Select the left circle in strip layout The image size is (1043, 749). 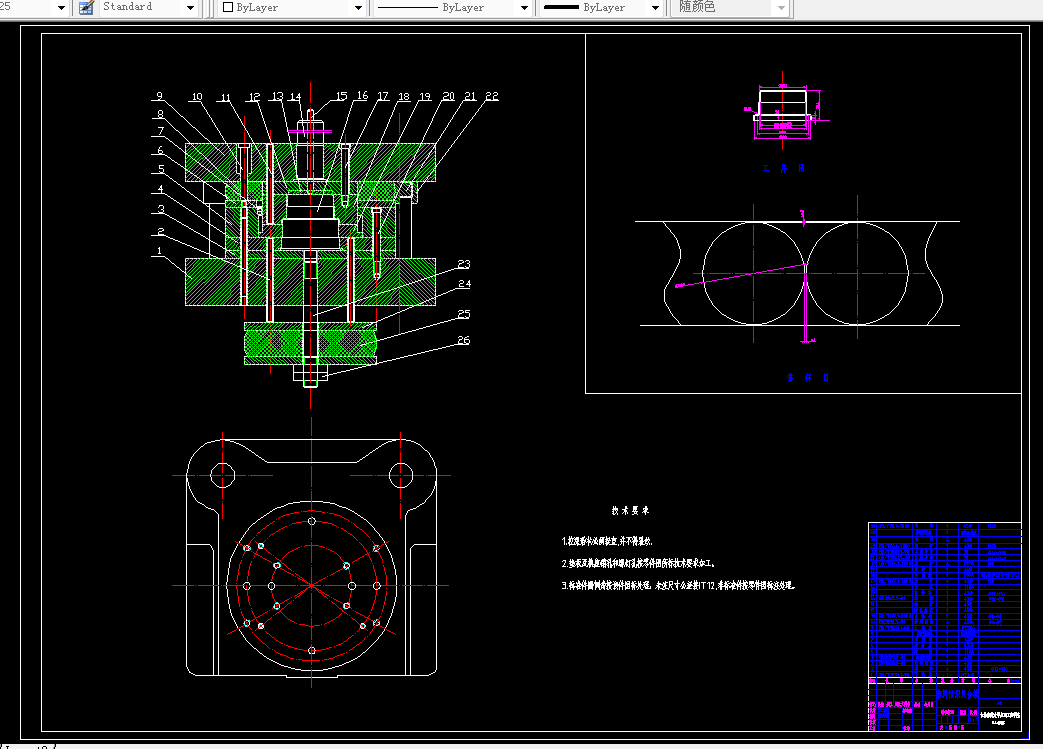(754, 273)
